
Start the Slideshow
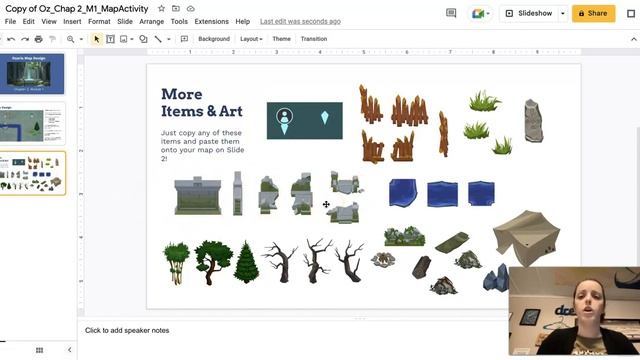click(529, 13)
